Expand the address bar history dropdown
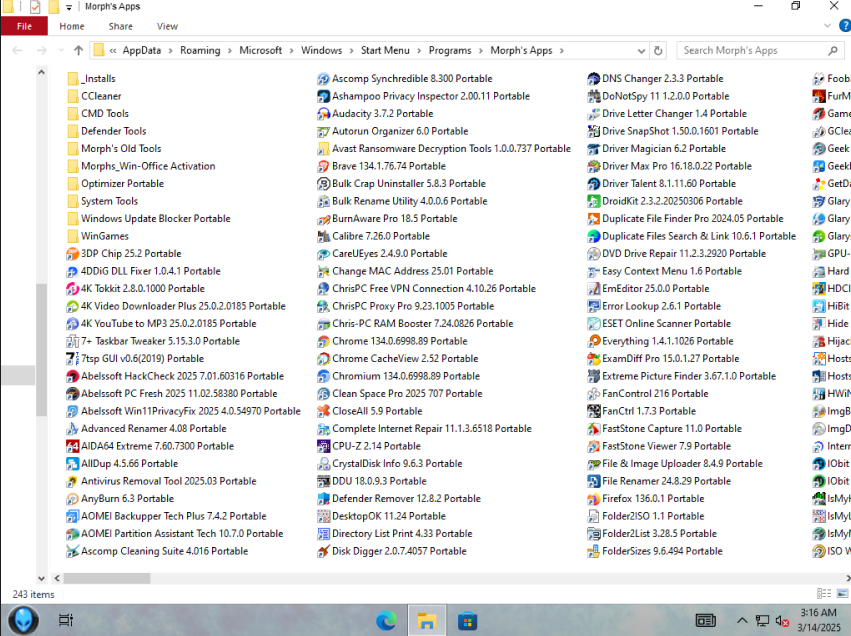 [641, 51]
